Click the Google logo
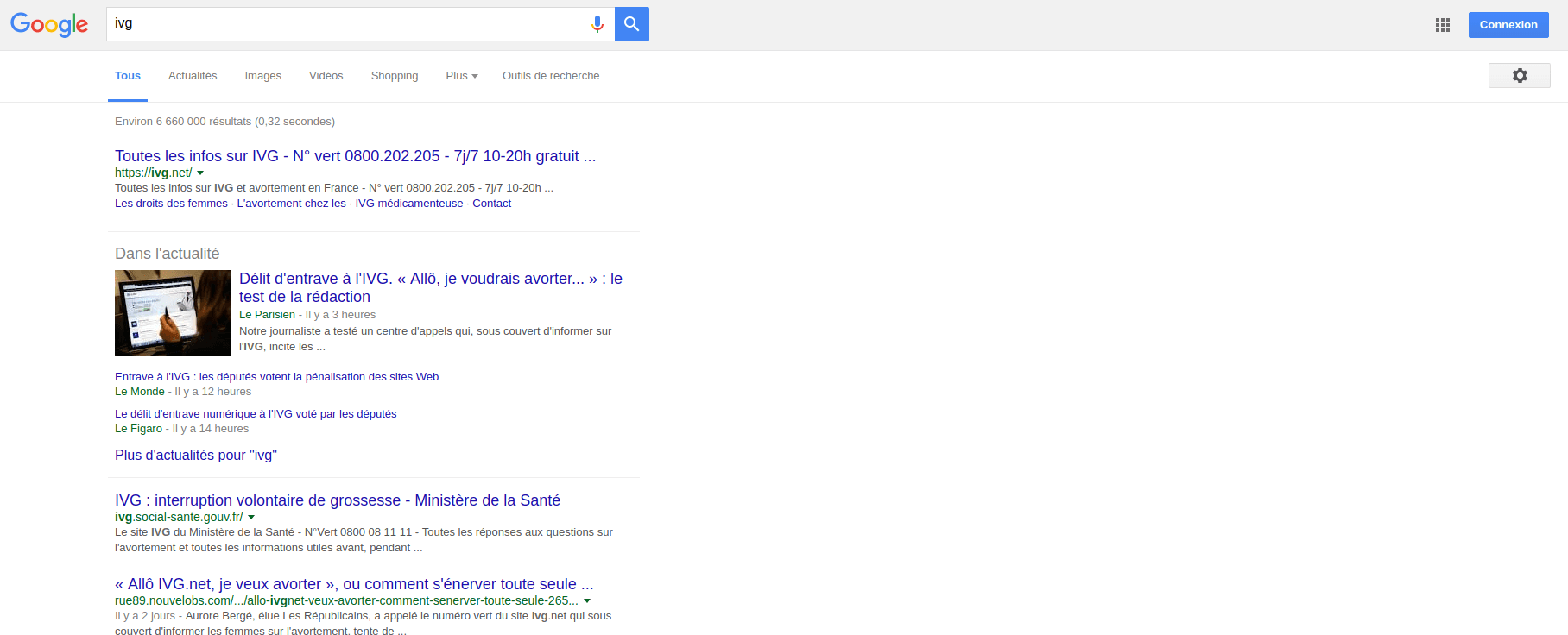Screen dimensions: 1568x635 (49, 24)
